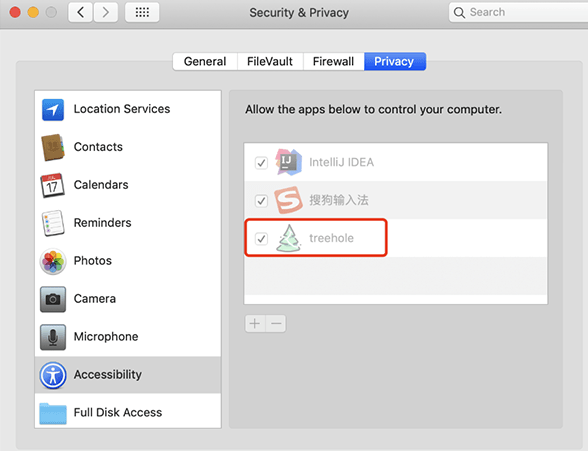Choose the Reminders list icon
This screenshot has height=451, width=588.
(x=53, y=223)
